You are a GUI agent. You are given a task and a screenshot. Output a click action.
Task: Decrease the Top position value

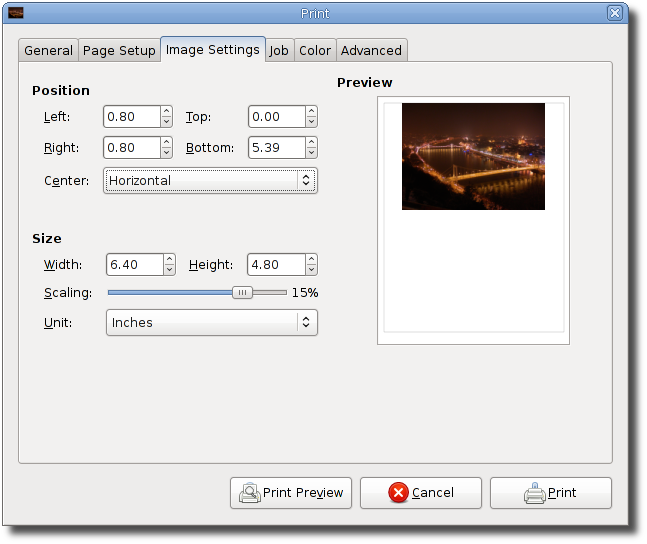pyautogui.click(x=312, y=122)
